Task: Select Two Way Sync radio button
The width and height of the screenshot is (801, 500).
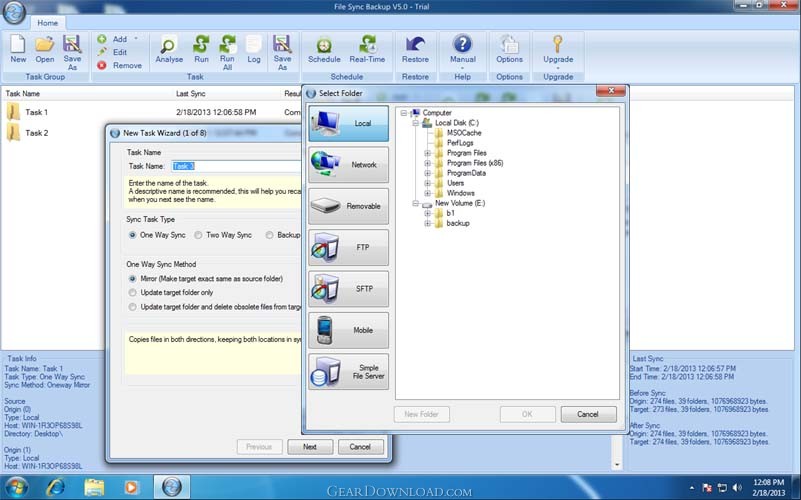Action: (198, 235)
